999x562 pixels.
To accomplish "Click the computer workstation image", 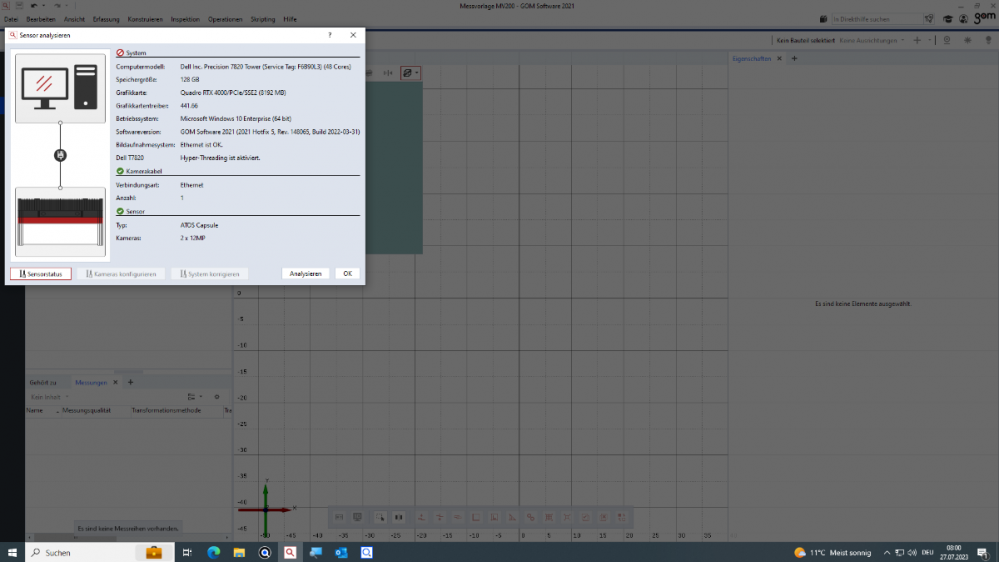I will click(x=60, y=88).
